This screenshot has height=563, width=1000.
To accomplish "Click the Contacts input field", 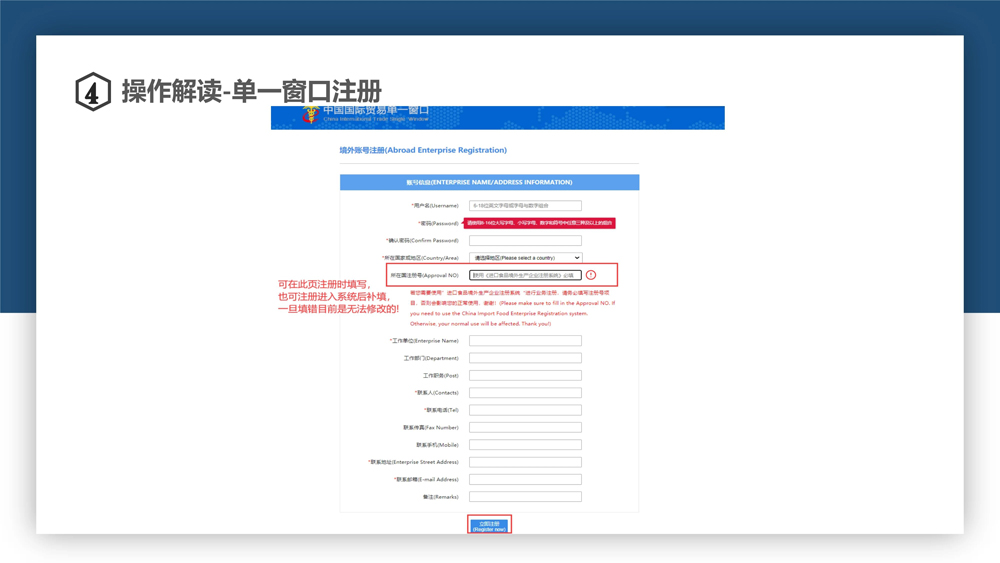I will tap(525, 393).
